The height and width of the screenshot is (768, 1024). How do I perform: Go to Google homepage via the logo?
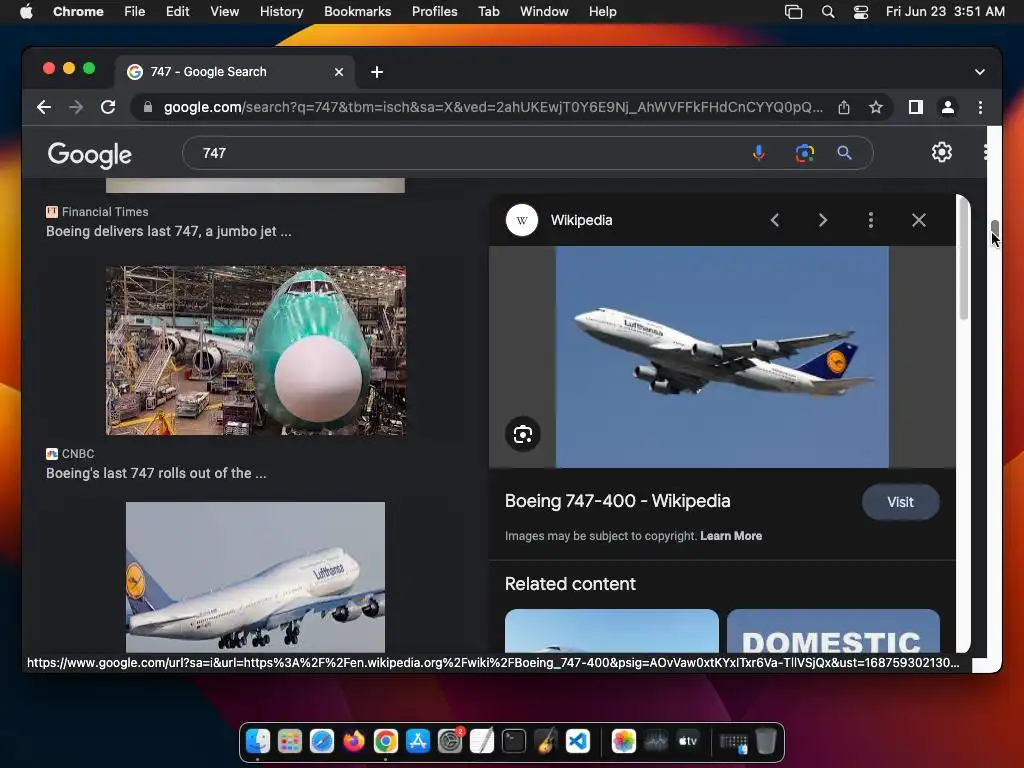coord(89,155)
